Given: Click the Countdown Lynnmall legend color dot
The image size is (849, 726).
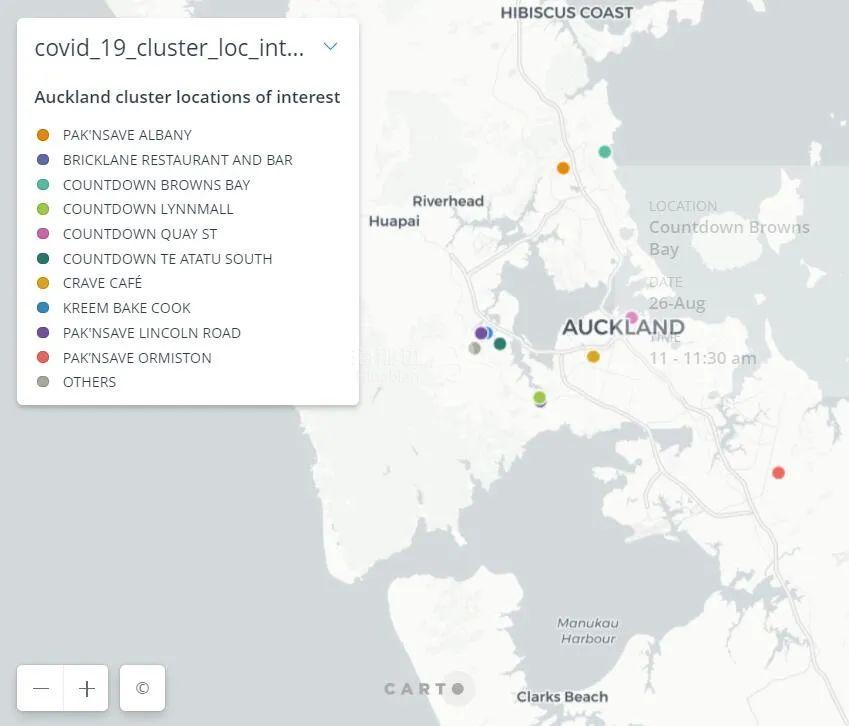Looking at the screenshot, I should pos(43,209).
